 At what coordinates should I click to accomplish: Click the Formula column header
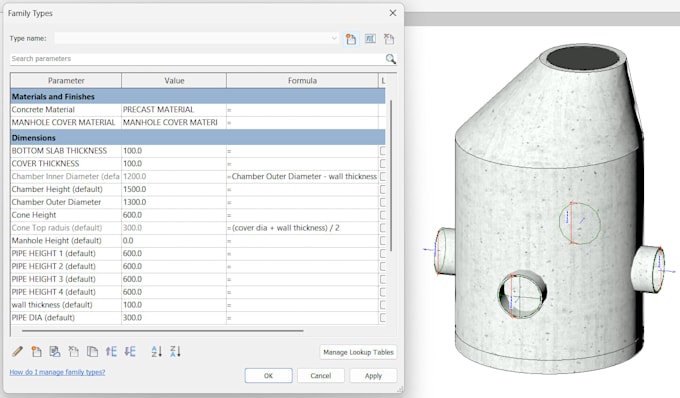pyautogui.click(x=302, y=81)
